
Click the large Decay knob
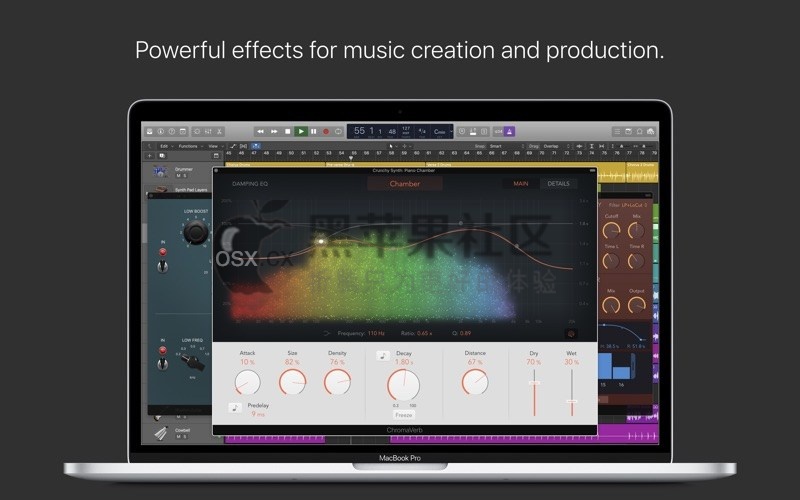(404, 385)
